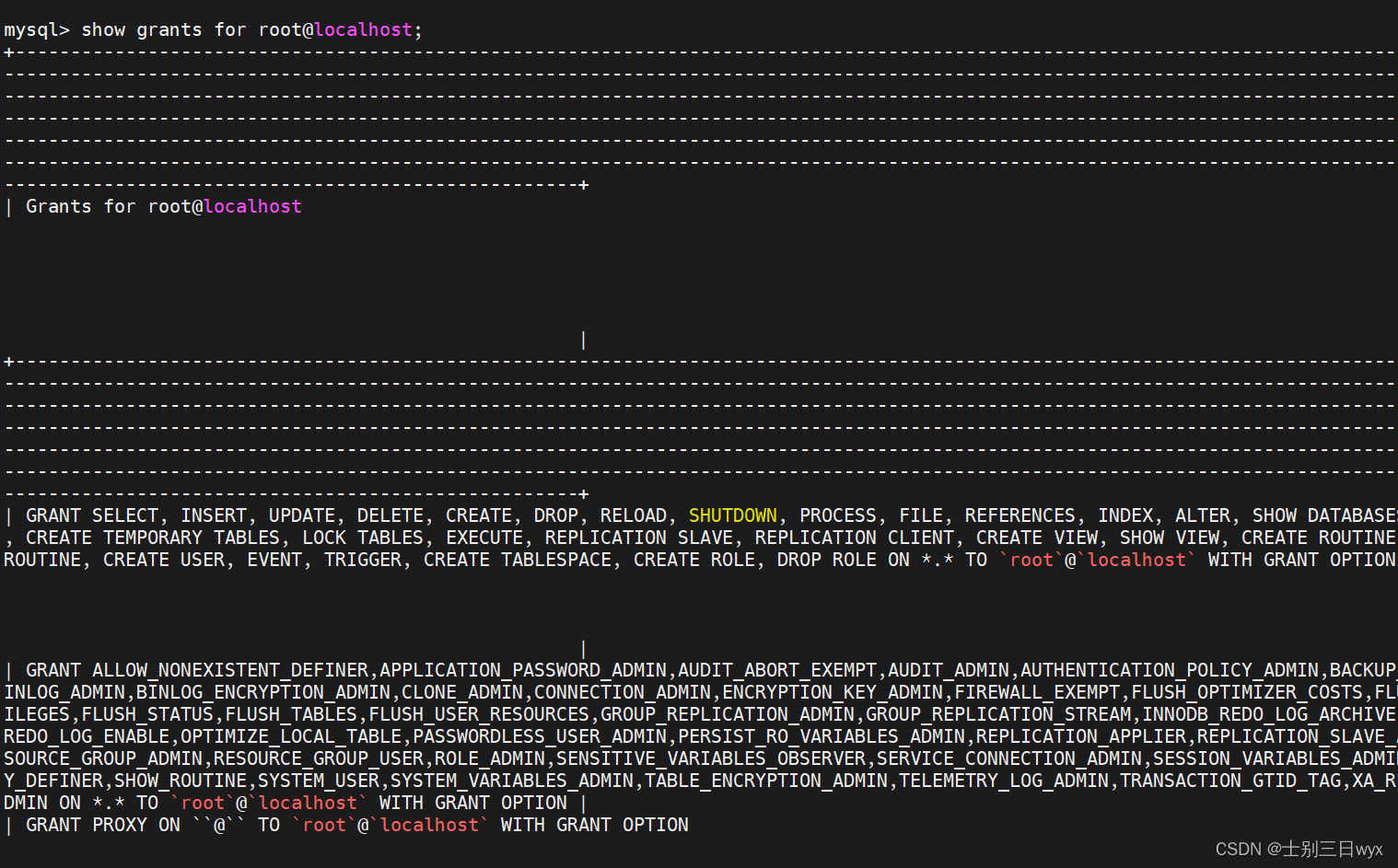This screenshot has height=868, width=1398.
Task: Click the 'mysql>' prompt
Action: [x=37, y=30]
